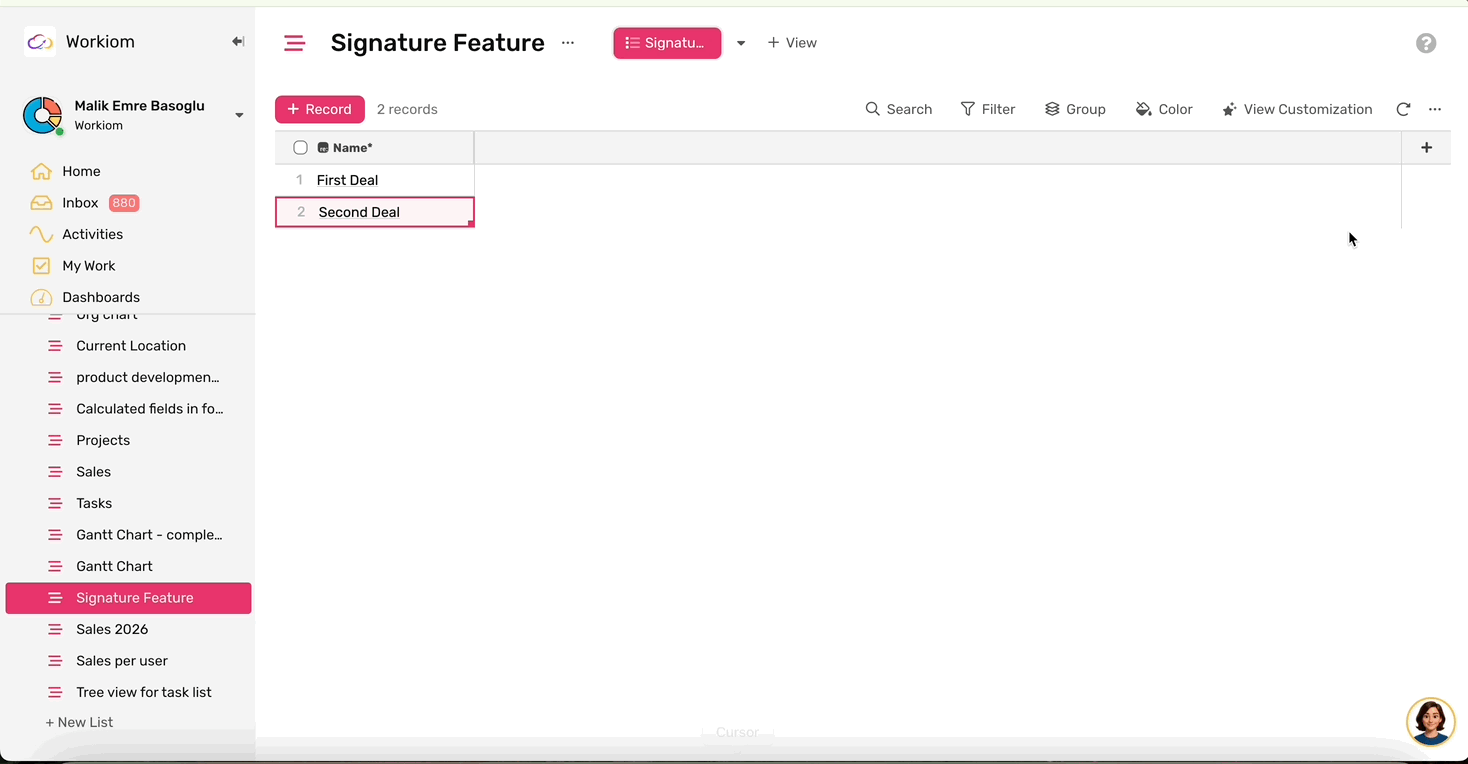
Task: Open the help question mark icon
Action: coord(1426,43)
